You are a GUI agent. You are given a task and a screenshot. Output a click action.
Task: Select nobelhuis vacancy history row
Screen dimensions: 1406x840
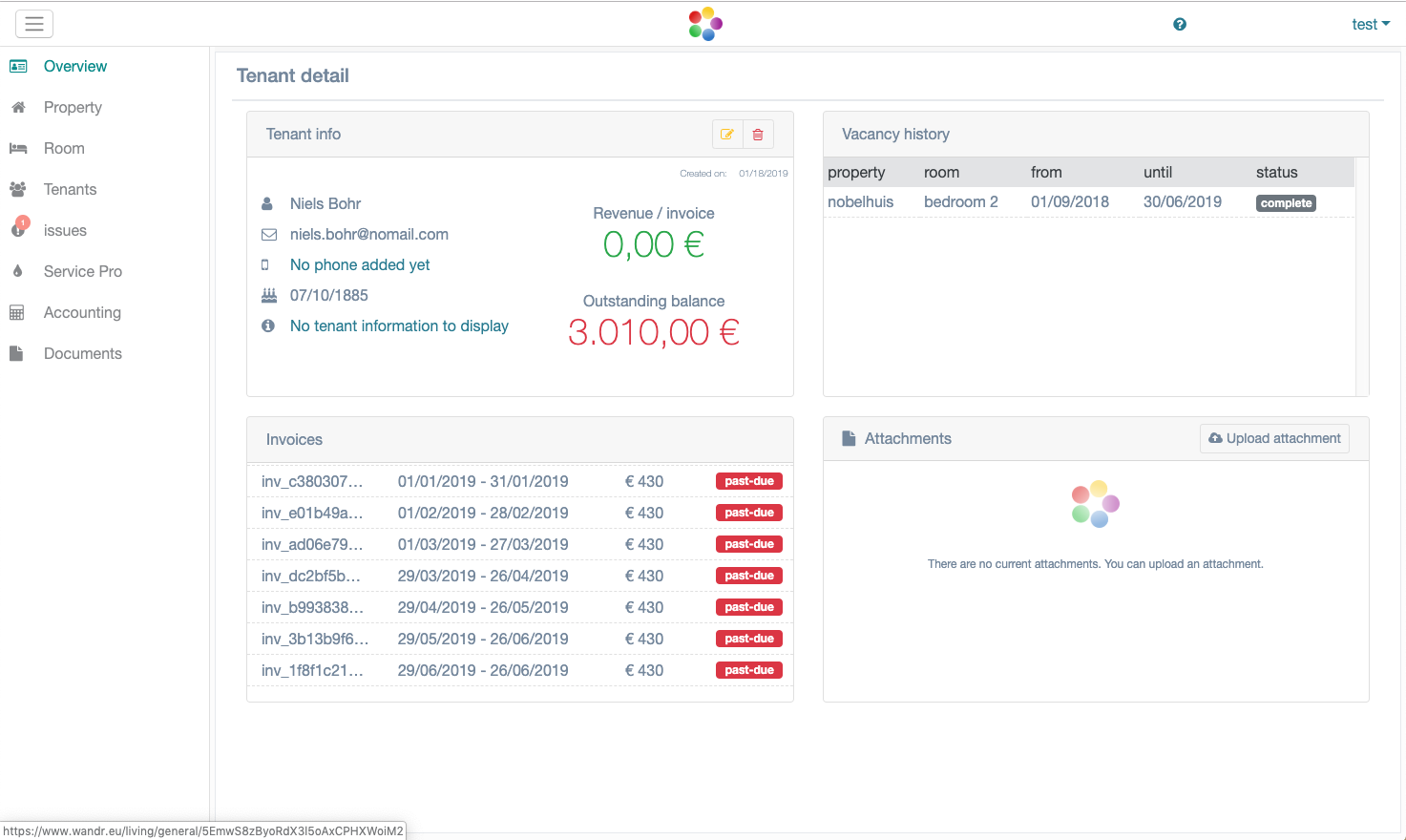pyautogui.click(x=860, y=202)
